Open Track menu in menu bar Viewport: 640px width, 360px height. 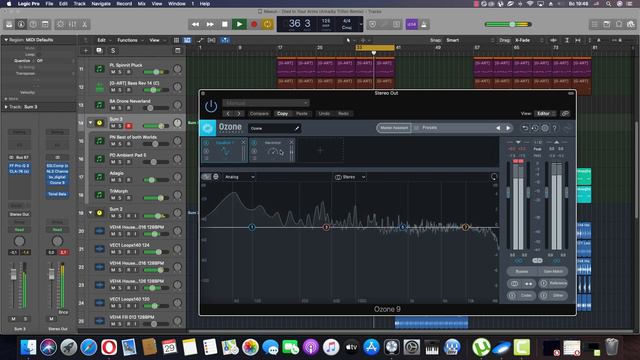[79, 4]
